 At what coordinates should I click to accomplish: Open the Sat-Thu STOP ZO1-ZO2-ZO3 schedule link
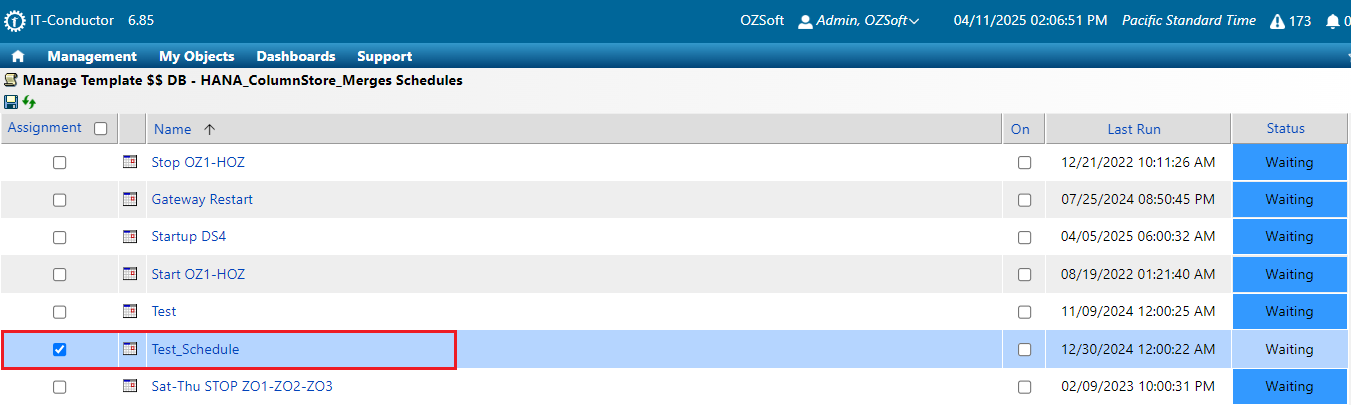tap(242, 386)
